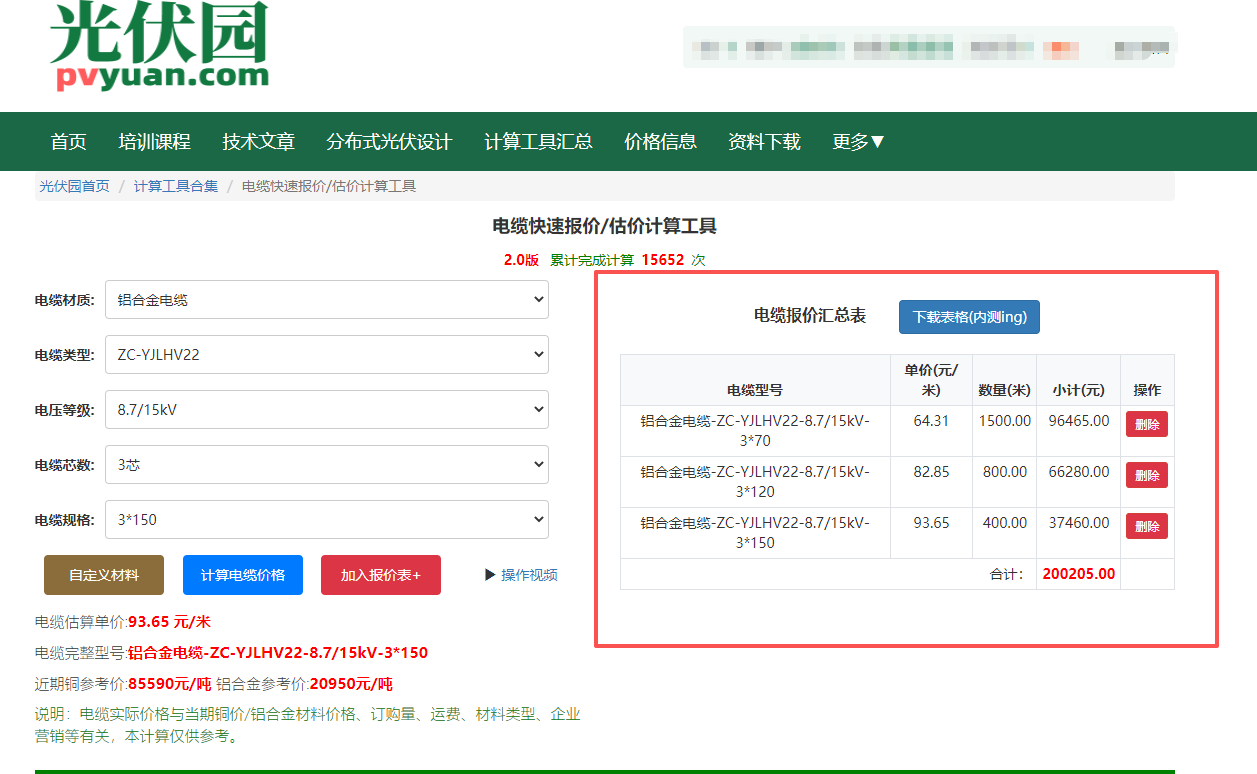Open the 电缆材质 dropdown
1257x774 pixels.
tap(326, 300)
